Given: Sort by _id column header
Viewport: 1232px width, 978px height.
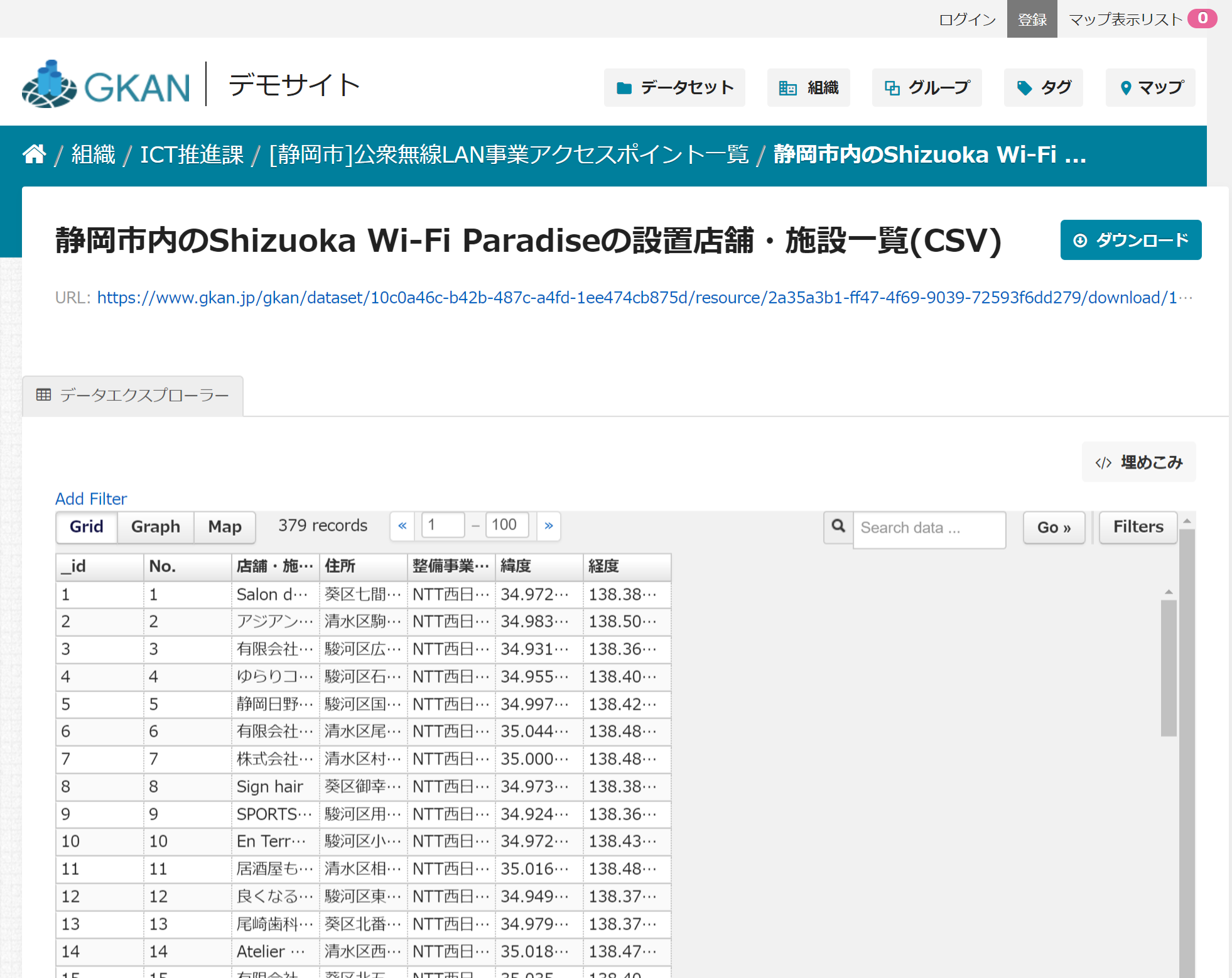Looking at the screenshot, I should click(100, 567).
